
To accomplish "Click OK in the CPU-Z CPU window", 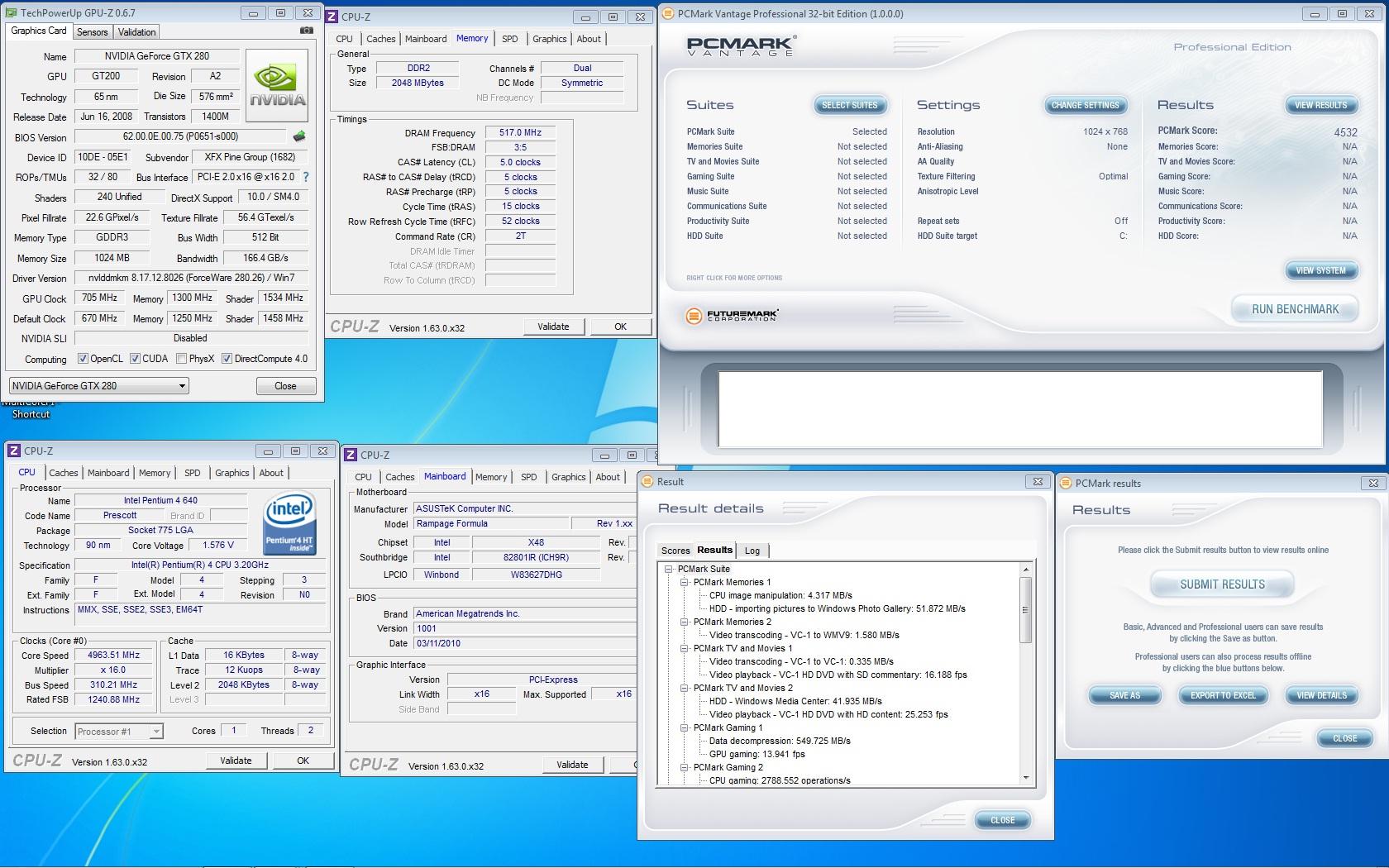I will [x=303, y=761].
